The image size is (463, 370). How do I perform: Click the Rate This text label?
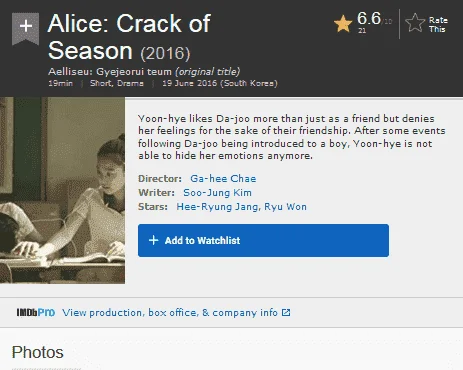438,25
